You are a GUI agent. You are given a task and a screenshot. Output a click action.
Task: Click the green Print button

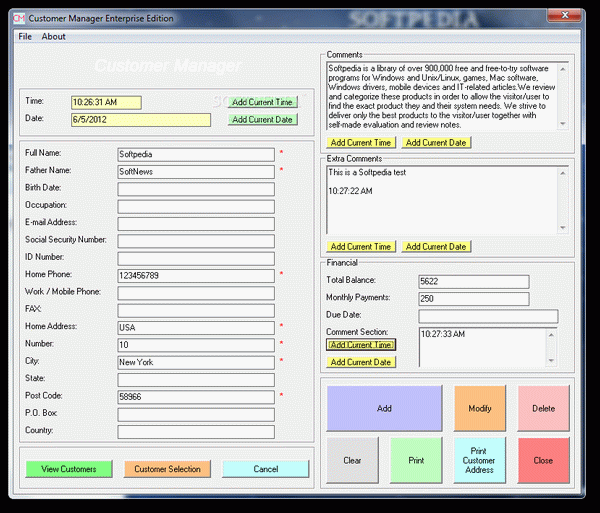click(x=416, y=461)
